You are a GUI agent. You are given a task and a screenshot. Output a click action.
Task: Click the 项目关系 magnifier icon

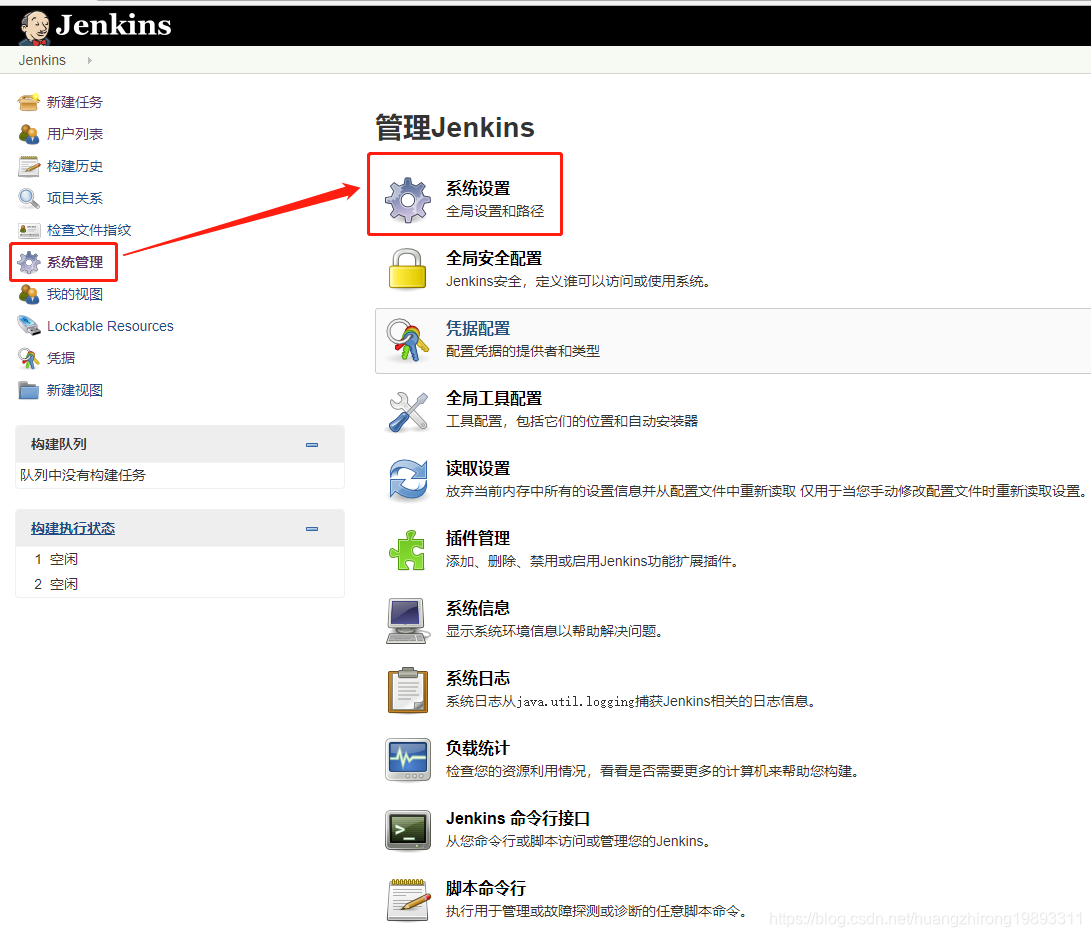[x=29, y=198]
